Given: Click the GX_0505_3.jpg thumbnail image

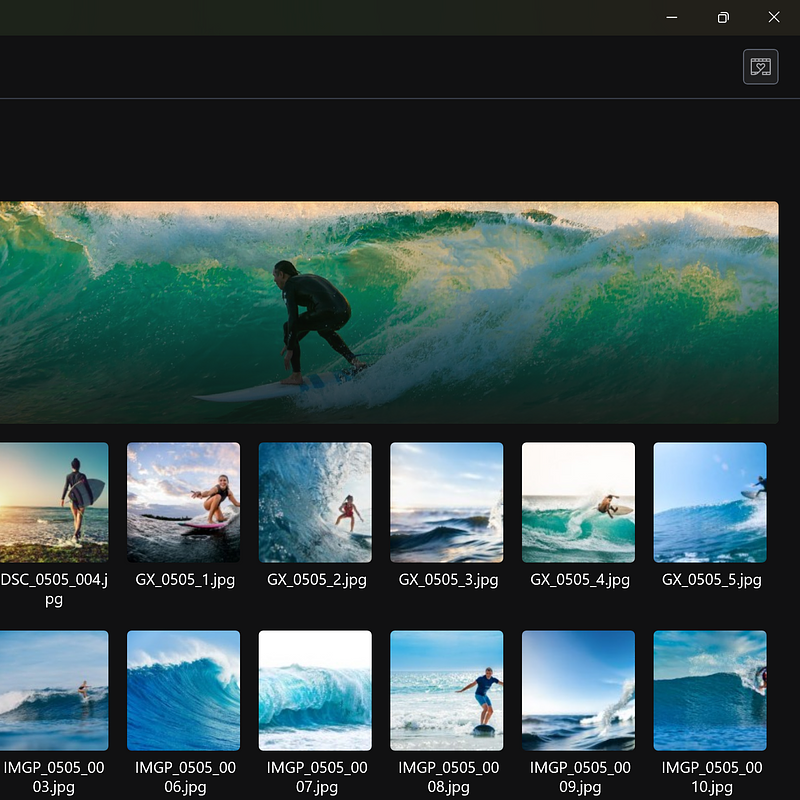Looking at the screenshot, I should point(446,502).
